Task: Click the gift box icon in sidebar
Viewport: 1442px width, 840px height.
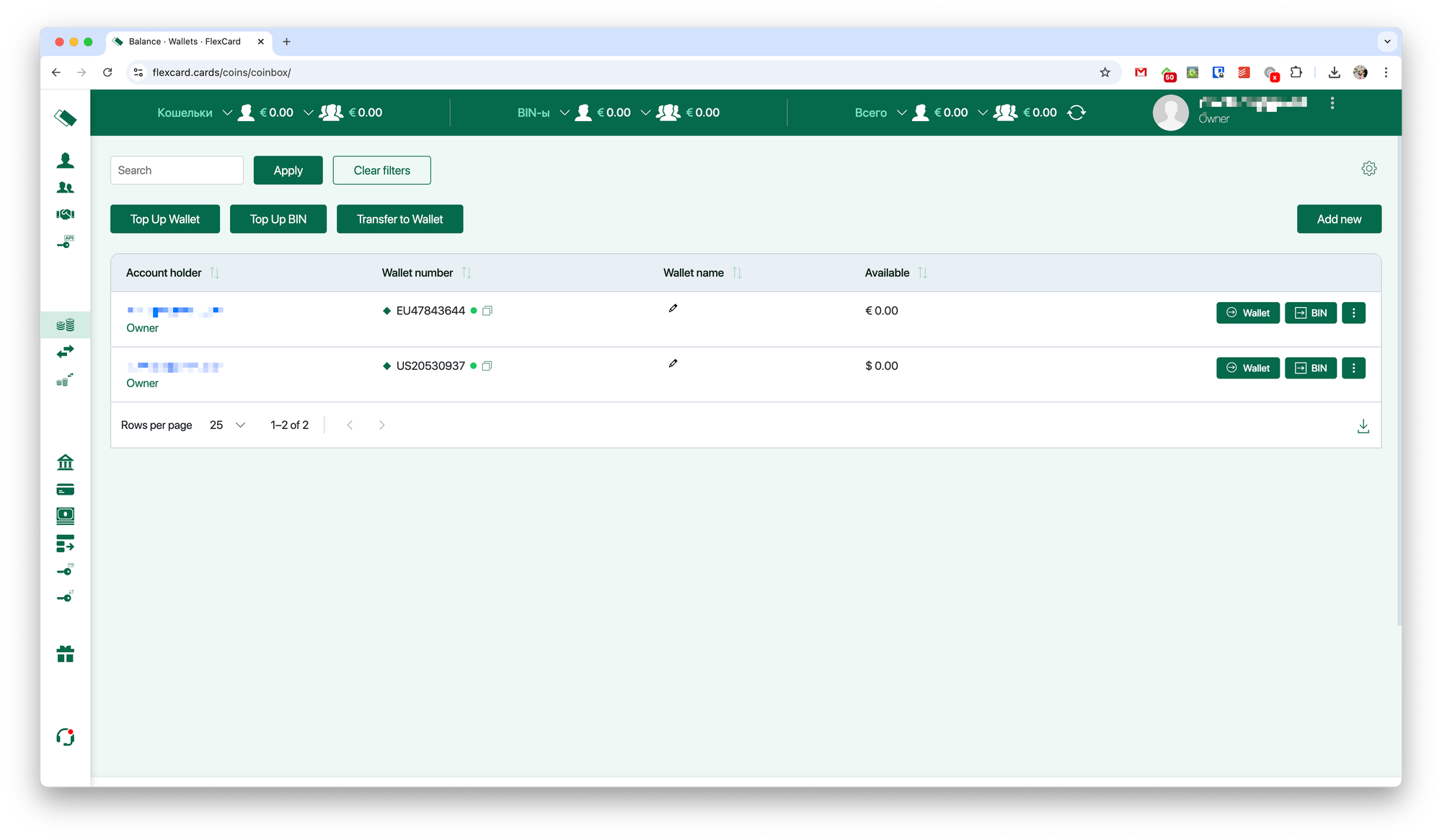Action: [x=65, y=654]
